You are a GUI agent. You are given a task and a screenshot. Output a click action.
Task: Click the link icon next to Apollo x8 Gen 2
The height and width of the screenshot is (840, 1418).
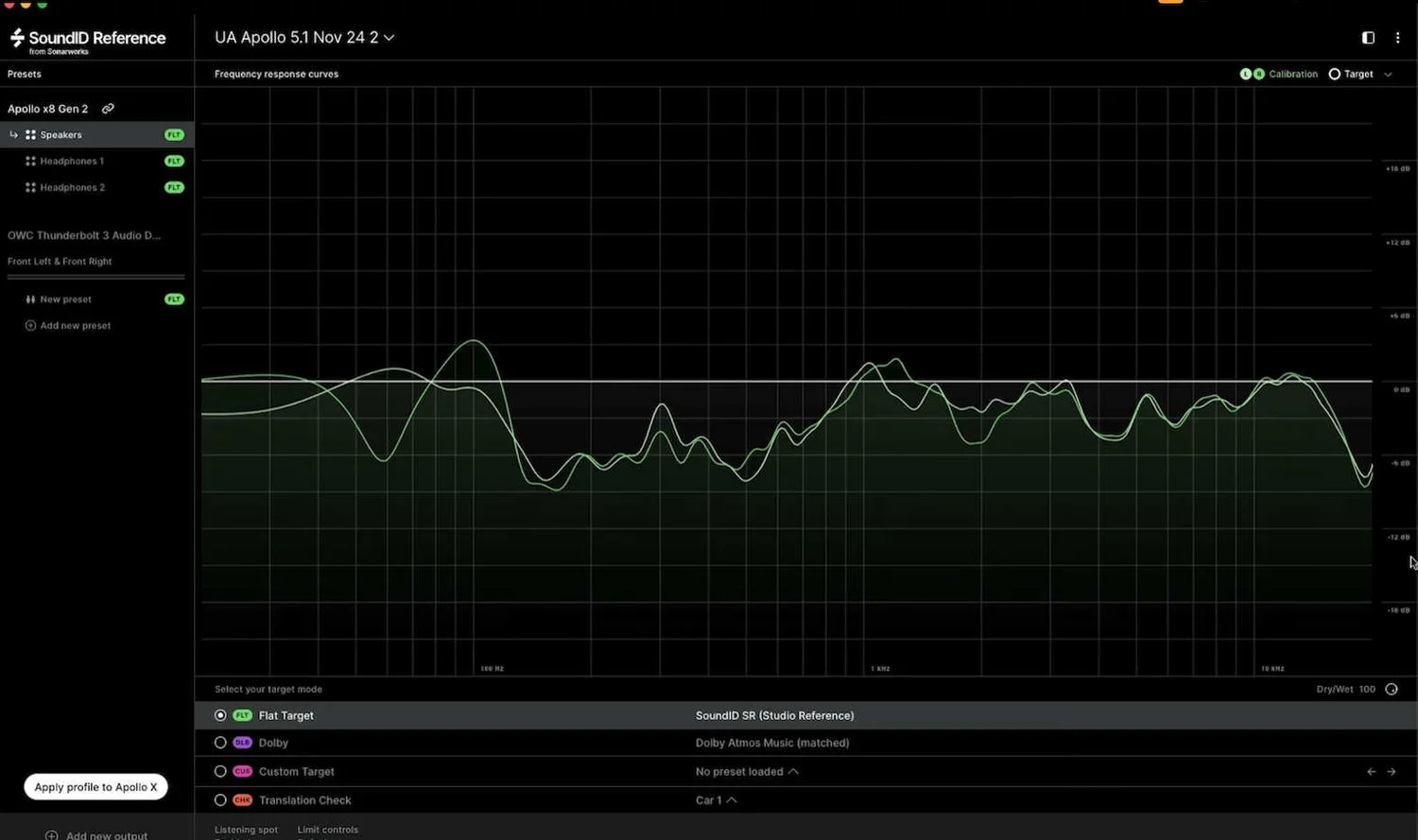[x=107, y=108]
